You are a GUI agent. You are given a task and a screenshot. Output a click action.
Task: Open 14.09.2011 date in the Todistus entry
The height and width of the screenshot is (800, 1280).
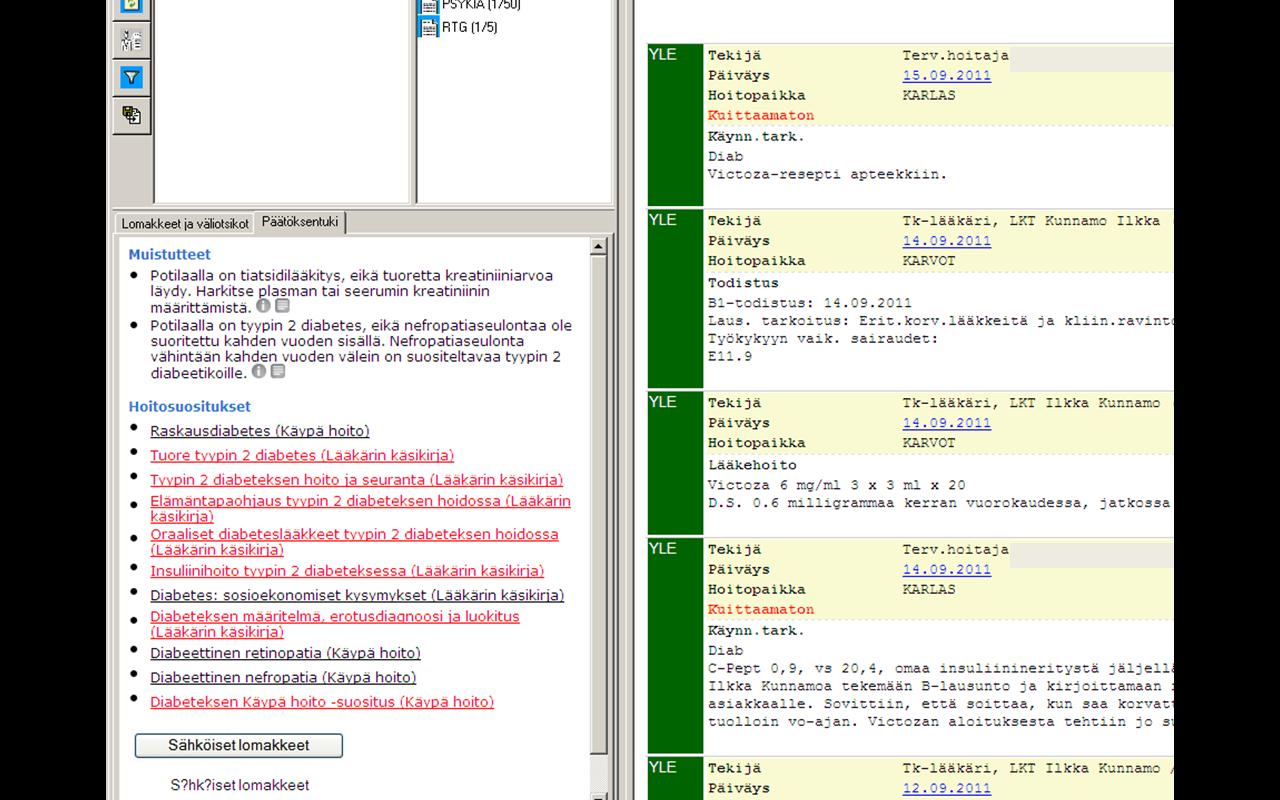[x=947, y=241]
